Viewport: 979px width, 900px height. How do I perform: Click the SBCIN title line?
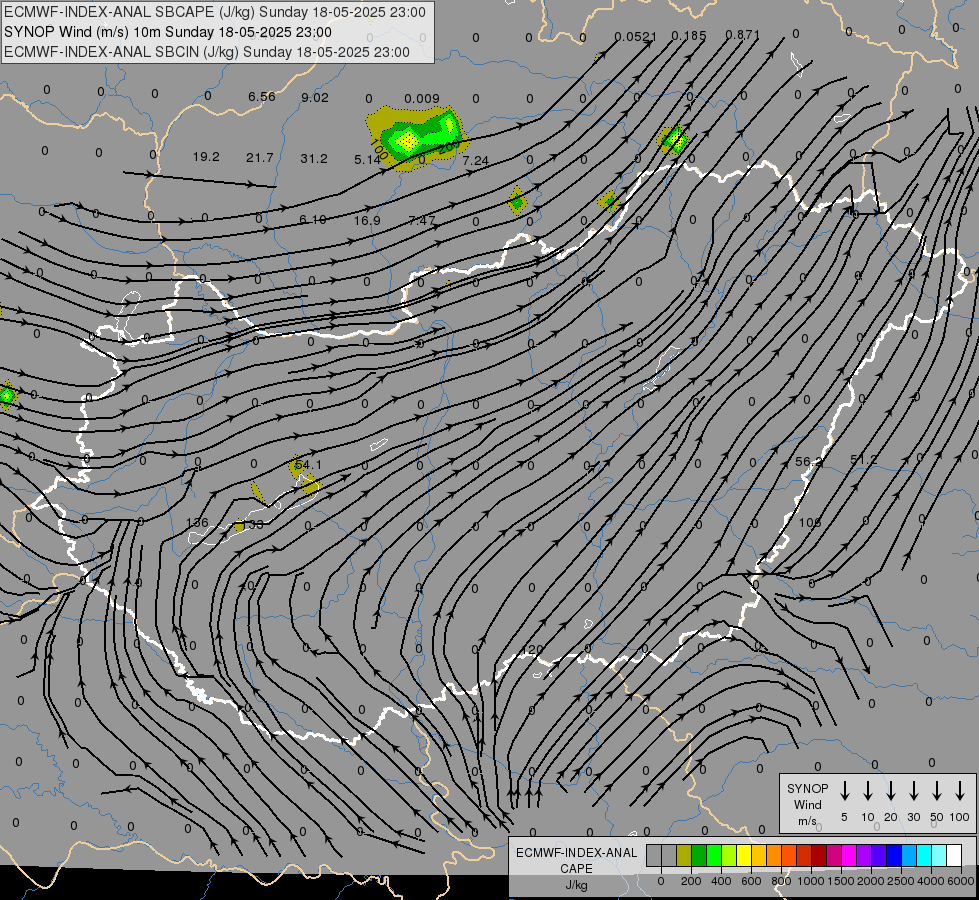(207, 52)
